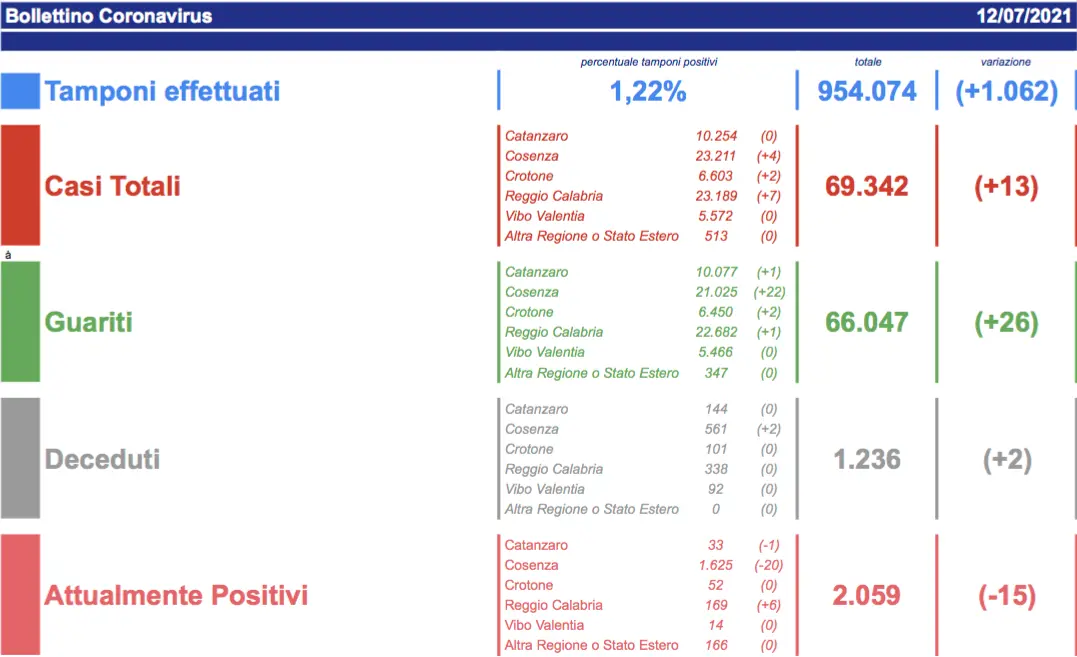
Task: Click the green block beside Guariti
Action: [20, 322]
